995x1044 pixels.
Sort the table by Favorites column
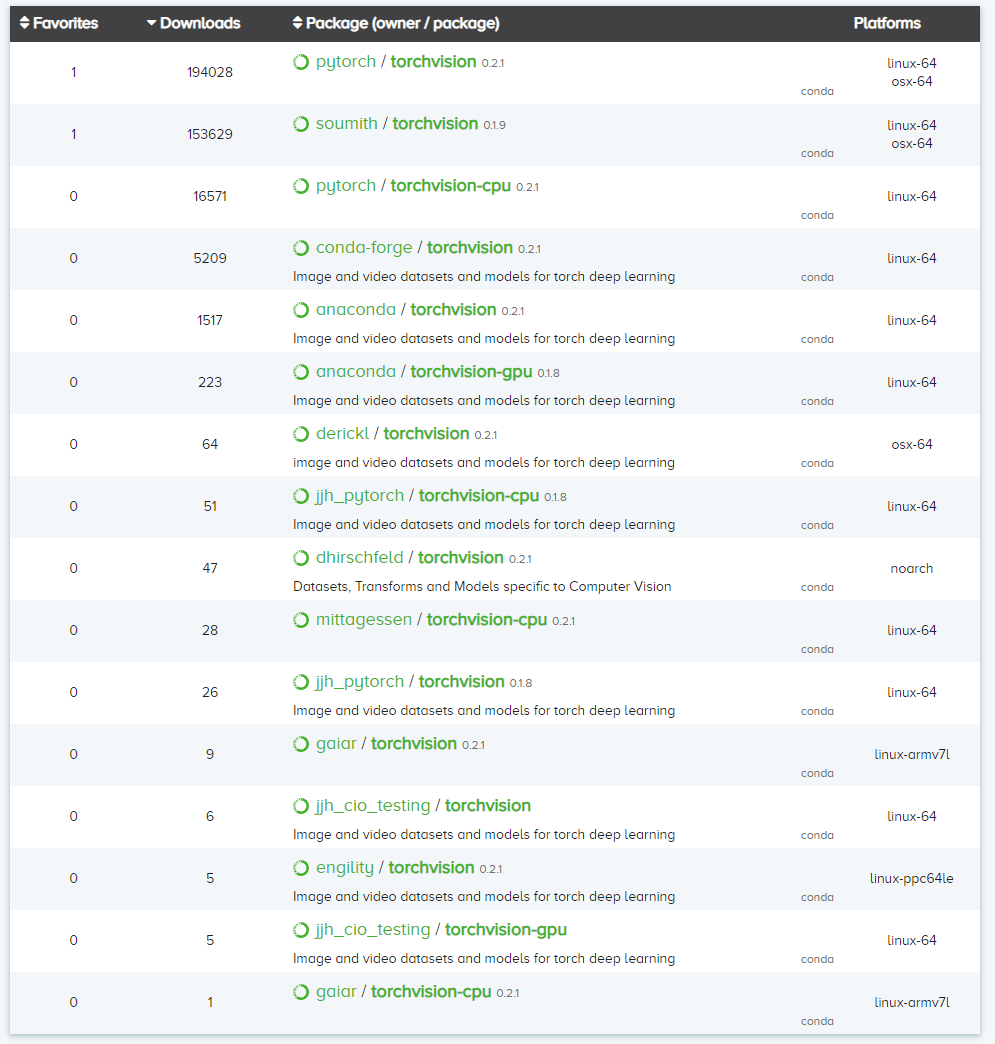[59, 23]
